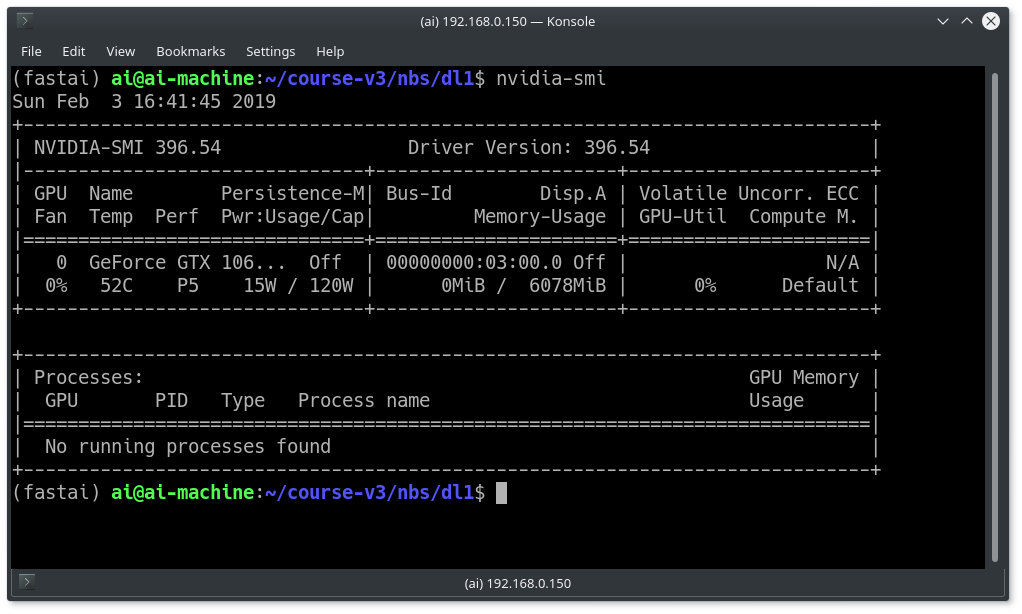This screenshot has height=614, width=1022.
Task: Click the window title (ai) 192.168.0.150 — Konsole
Action: [507, 22]
